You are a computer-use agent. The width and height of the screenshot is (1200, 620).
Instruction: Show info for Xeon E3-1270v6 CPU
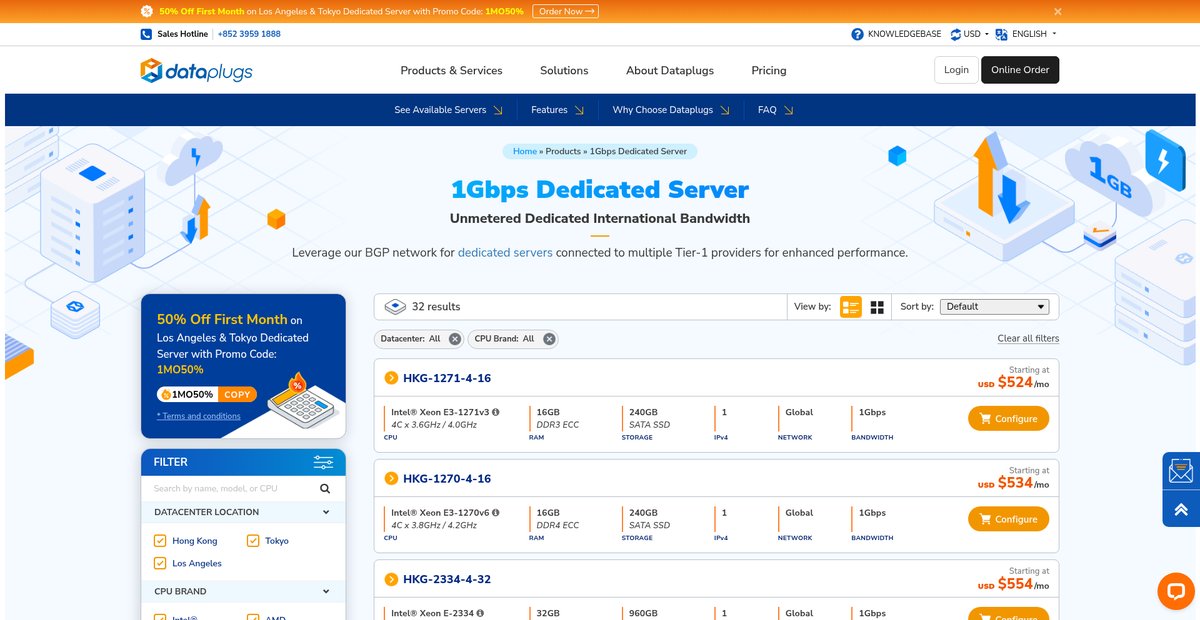[x=496, y=513]
